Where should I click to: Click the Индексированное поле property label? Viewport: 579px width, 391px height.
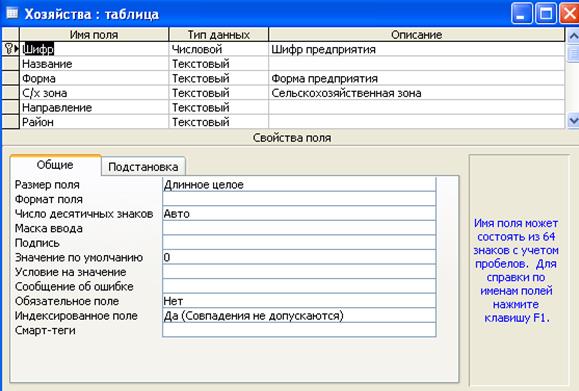pos(76,316)
